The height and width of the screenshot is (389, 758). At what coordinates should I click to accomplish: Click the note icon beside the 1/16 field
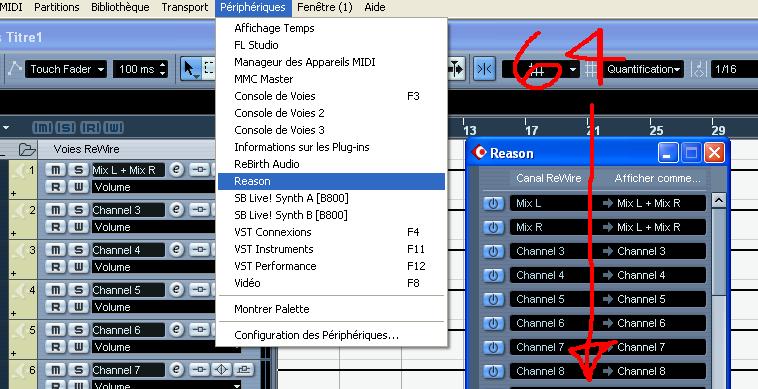coord(699,70)
